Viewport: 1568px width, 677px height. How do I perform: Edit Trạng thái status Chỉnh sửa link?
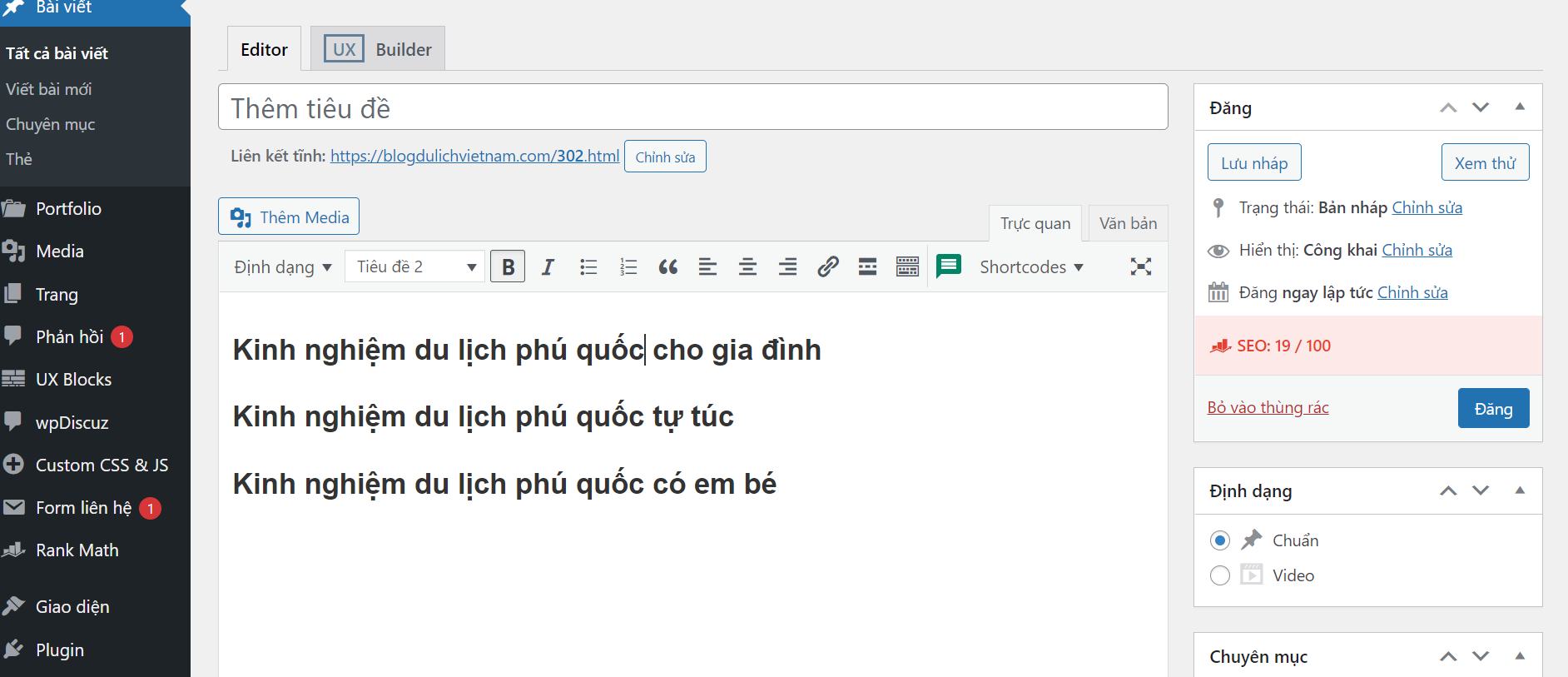click(x=1427, y=207)
